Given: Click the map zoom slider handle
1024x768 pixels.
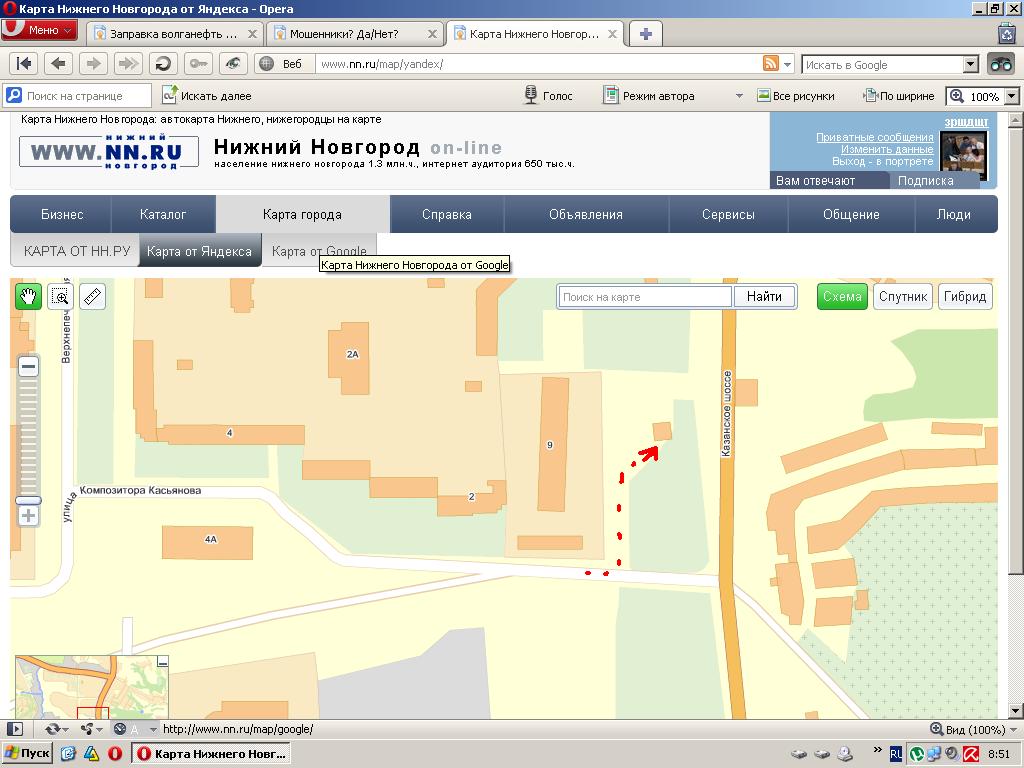Looking at the screenshot, I should [x=28, y=500].
